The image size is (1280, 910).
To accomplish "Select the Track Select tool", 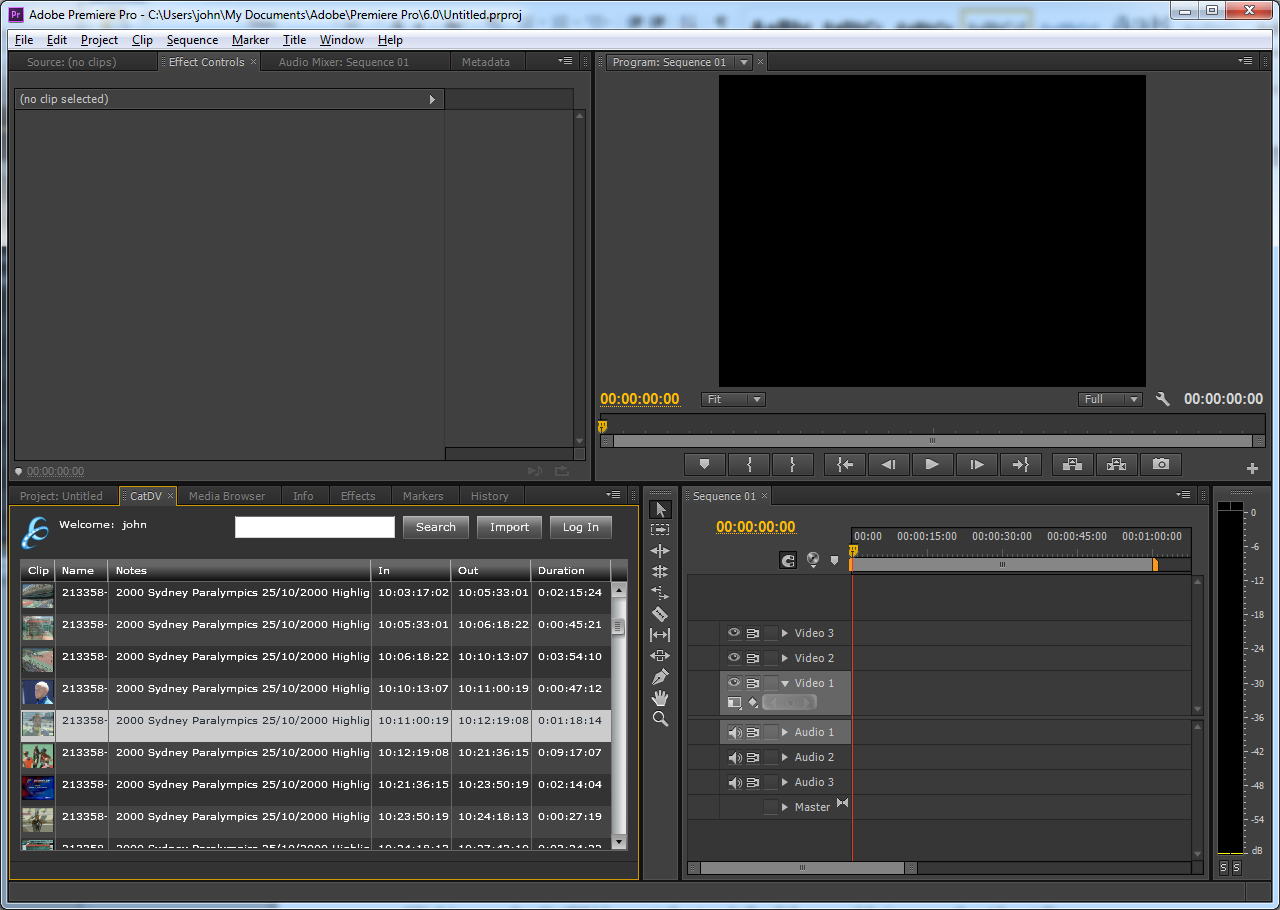I will click(660, 530).
